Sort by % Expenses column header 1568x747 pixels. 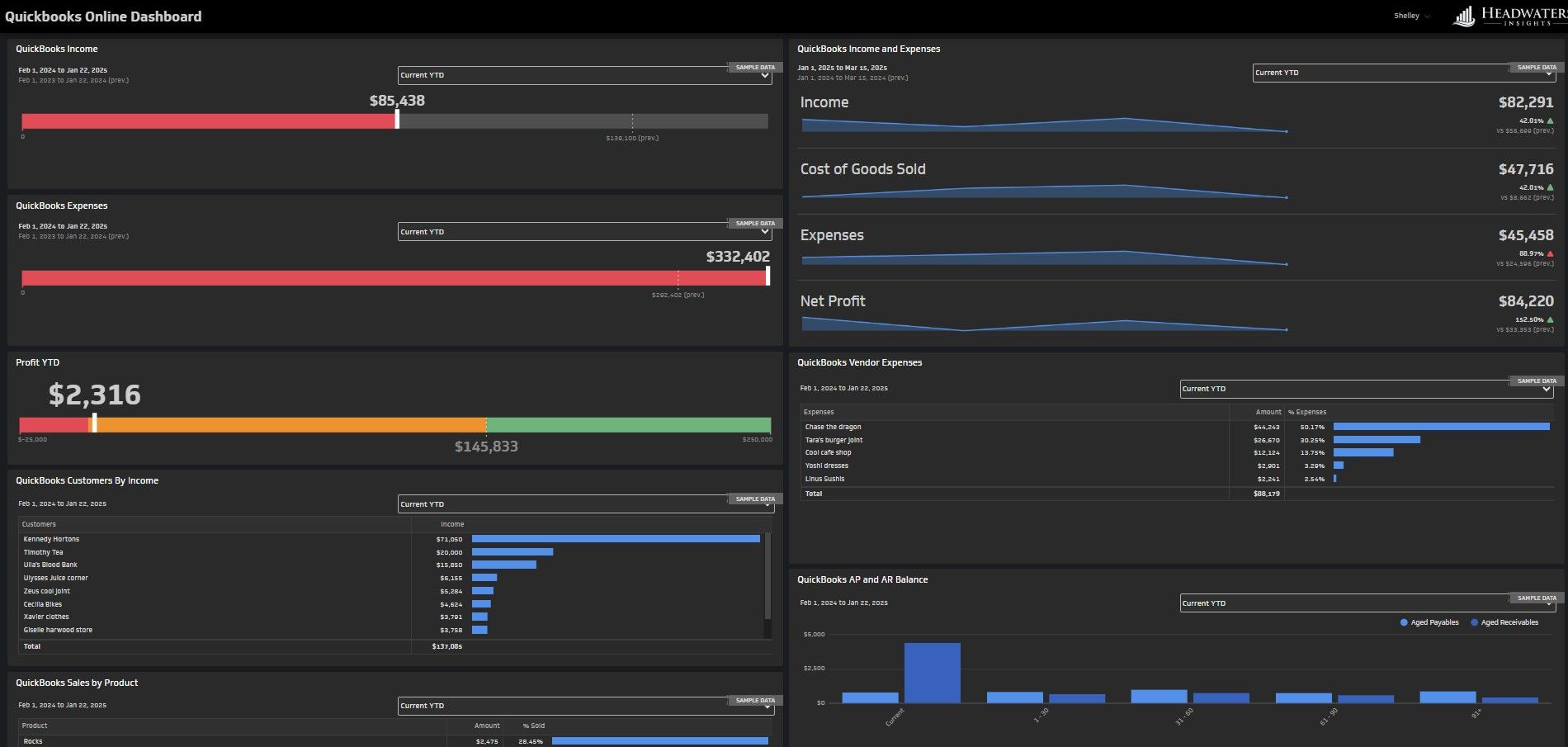[x=1307, y=412]
